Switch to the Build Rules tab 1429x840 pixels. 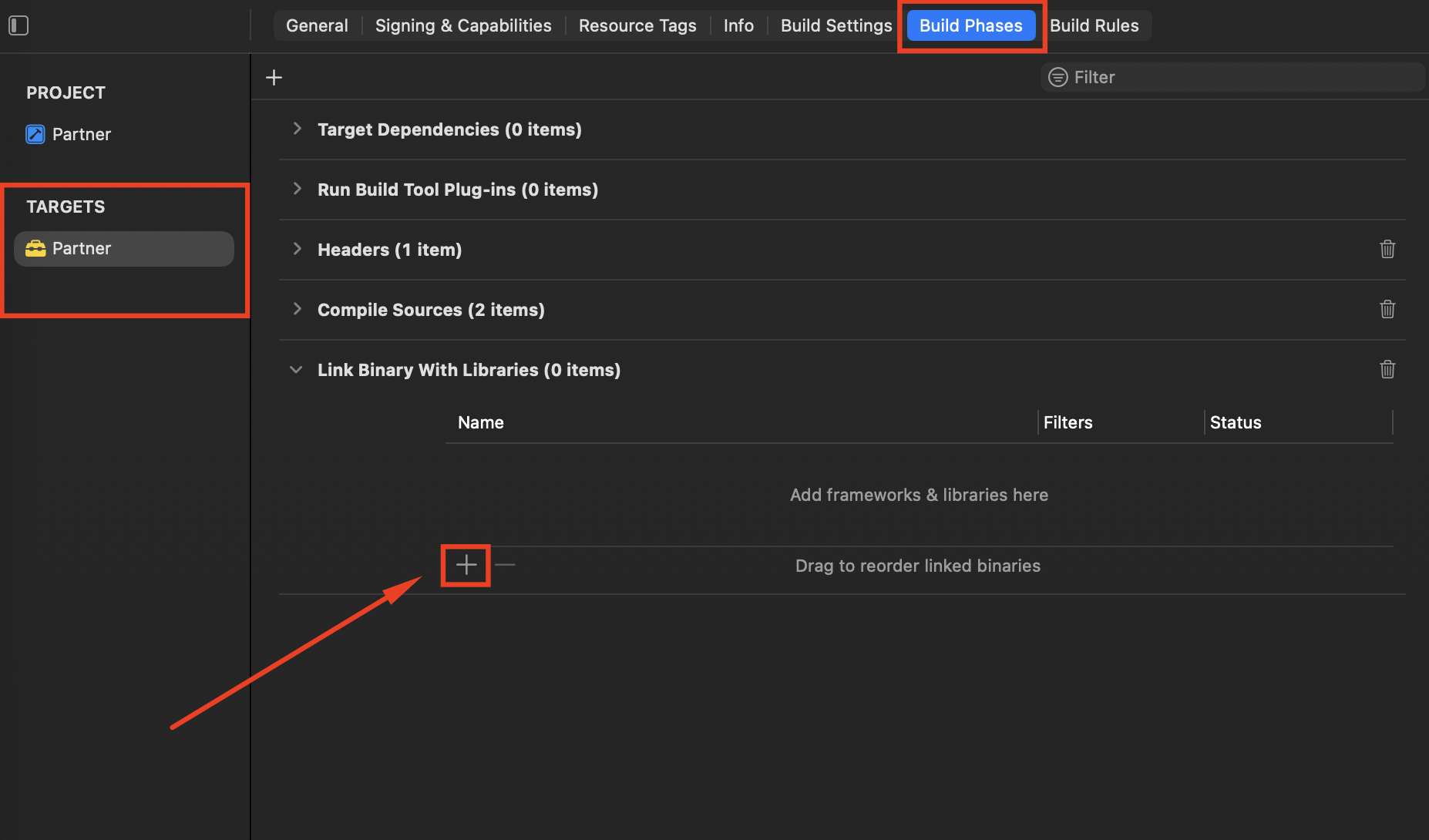point(1094,25)
